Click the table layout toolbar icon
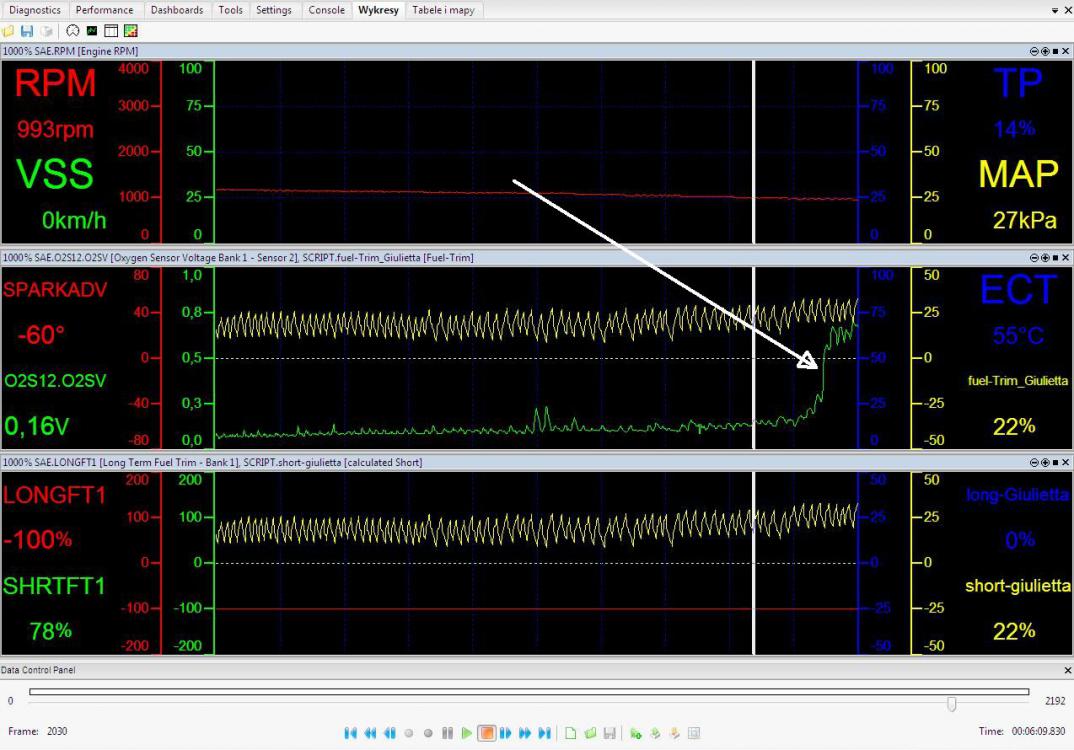Viewport: 1074px width, 750px height. (111, 32)
